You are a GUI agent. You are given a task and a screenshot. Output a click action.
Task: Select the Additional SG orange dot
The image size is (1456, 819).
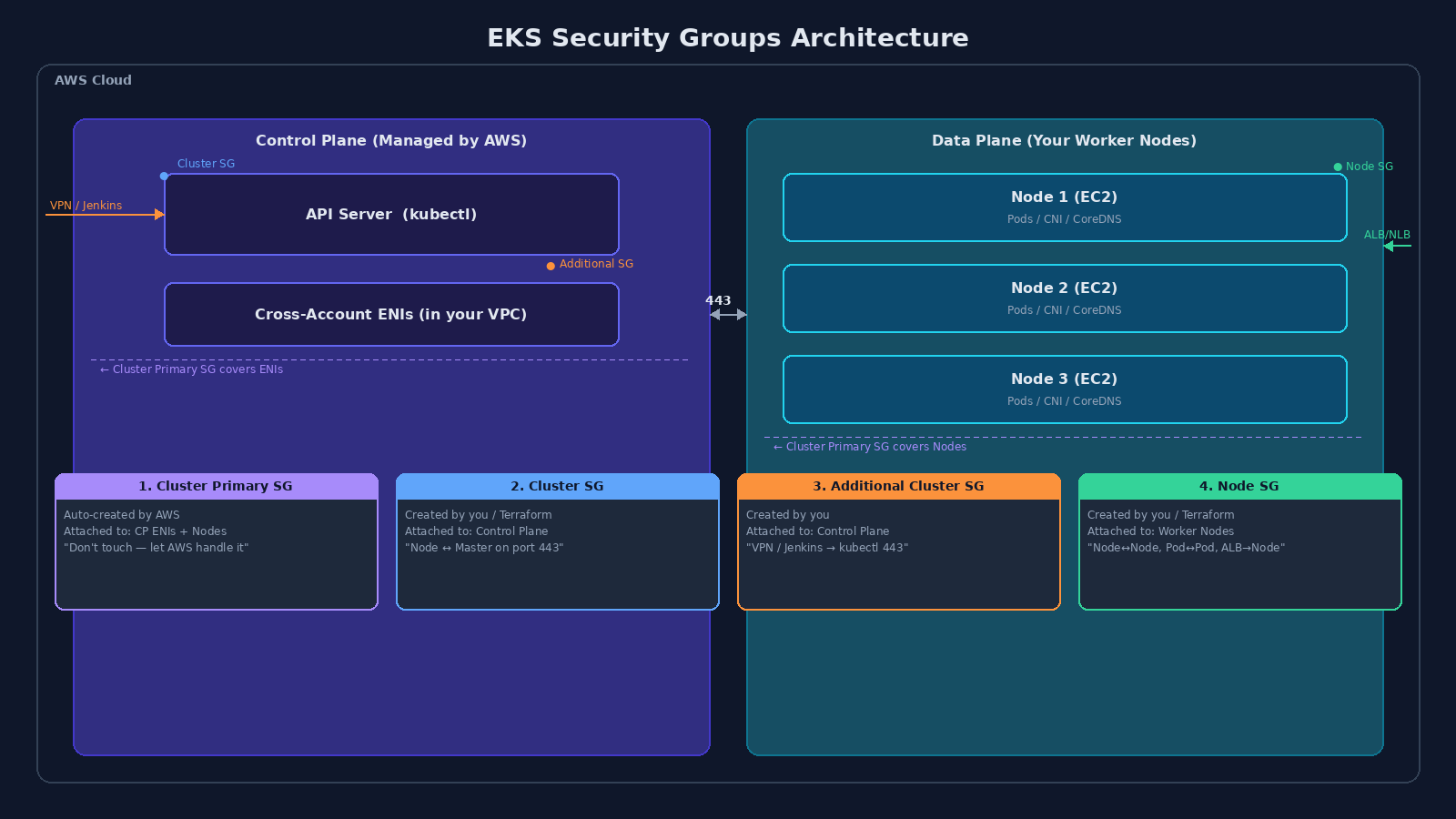[551, 266]
